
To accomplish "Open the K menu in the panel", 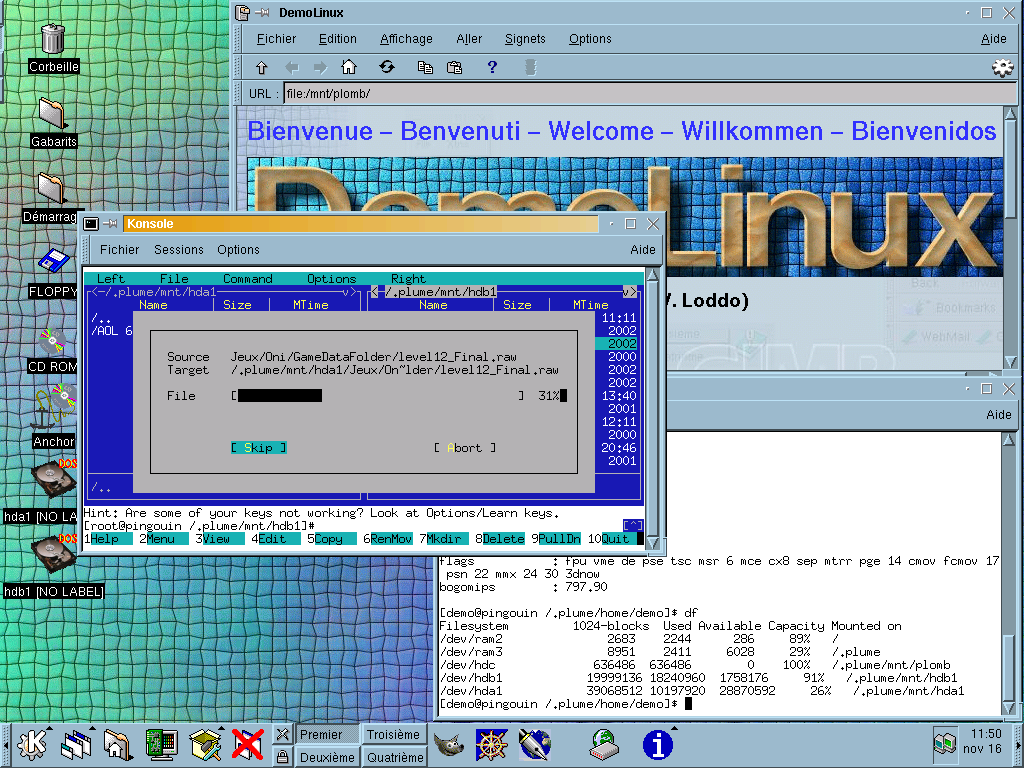I will coord(31,744).
